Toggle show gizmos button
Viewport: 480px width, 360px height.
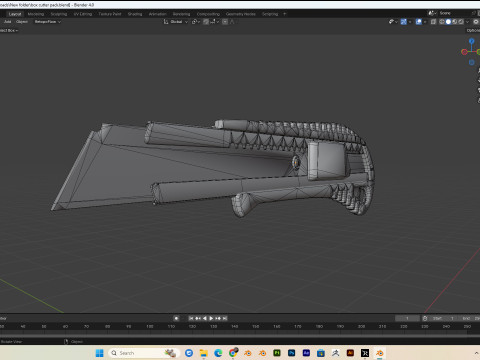[x=404, y=22]
